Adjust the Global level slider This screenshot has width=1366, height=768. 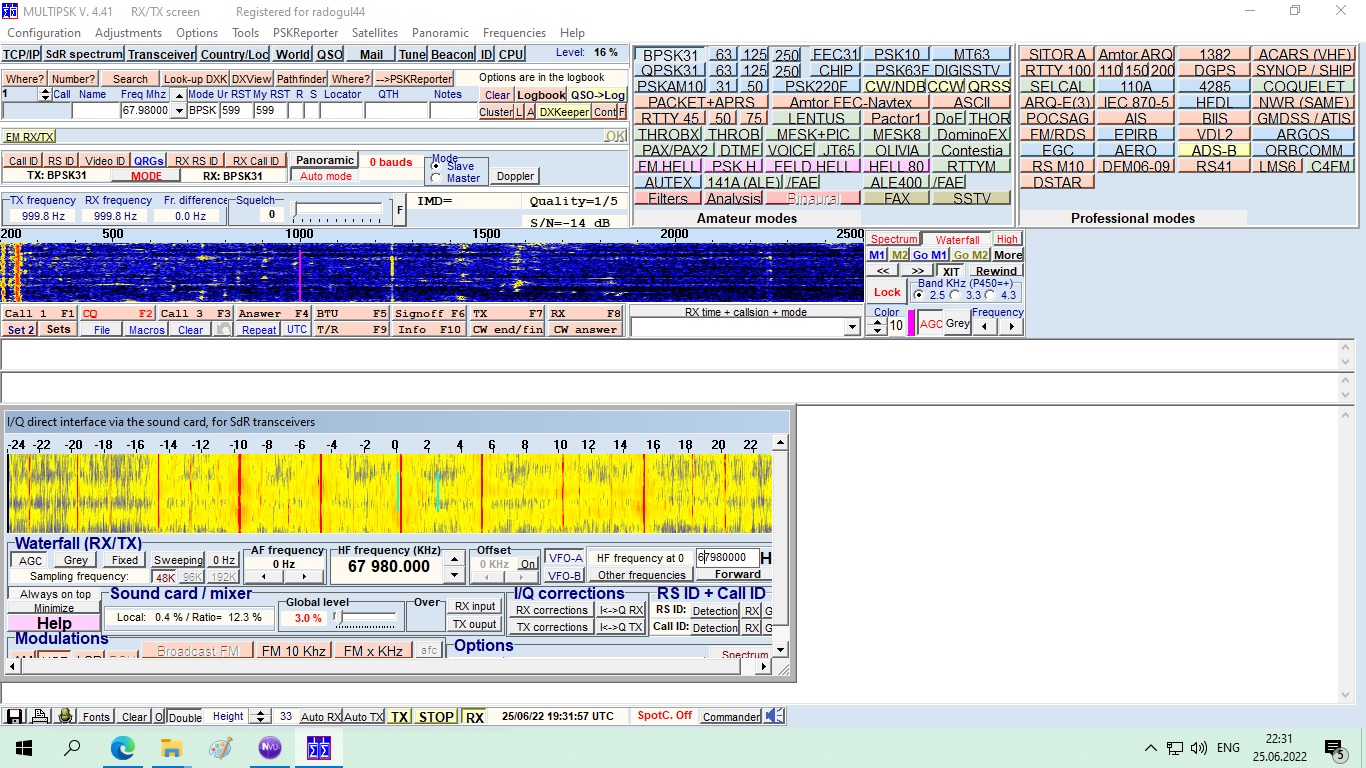pyautogui.click(x=338, y=618)
